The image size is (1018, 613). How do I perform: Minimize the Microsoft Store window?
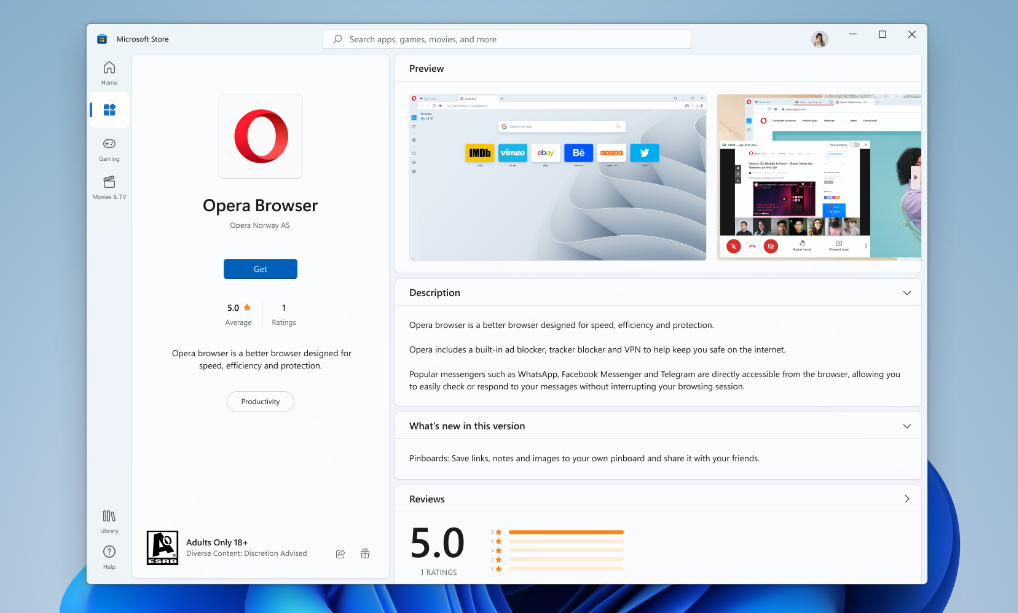[853, 34]
